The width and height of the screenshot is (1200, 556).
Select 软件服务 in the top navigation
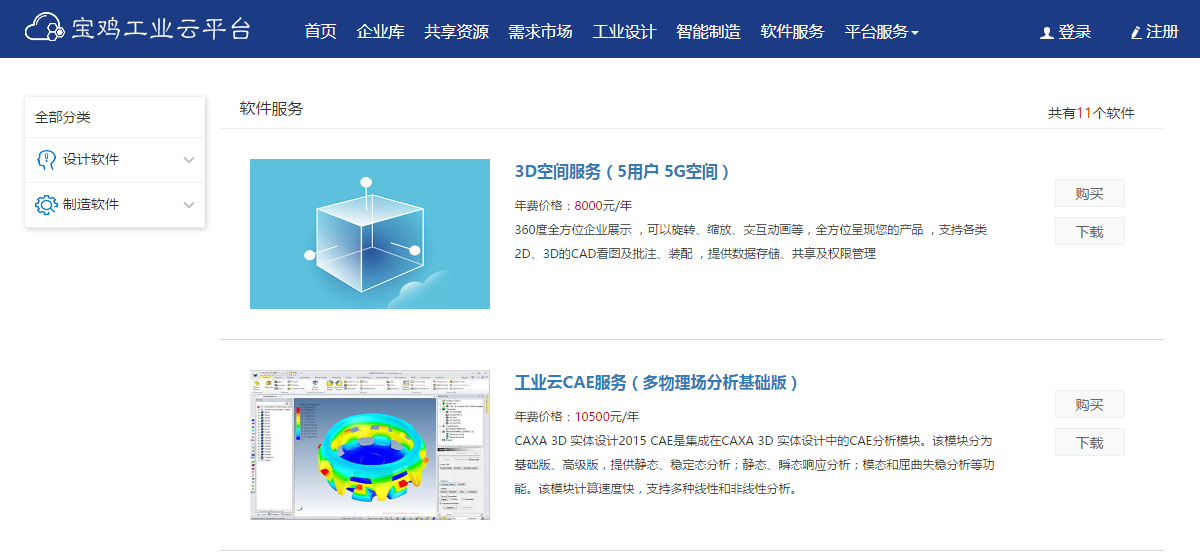[x=792, y=32]
